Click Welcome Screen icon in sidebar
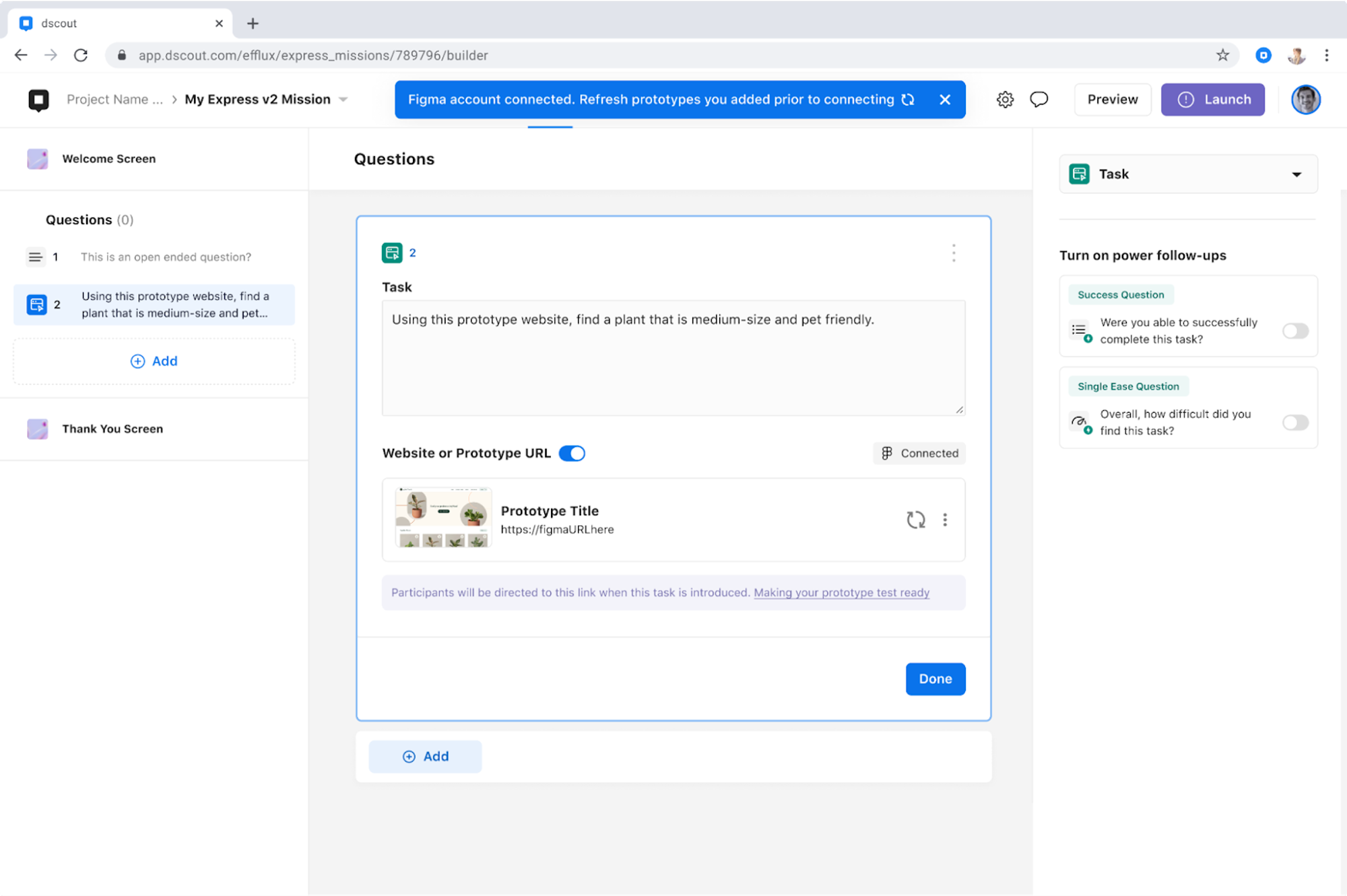1347x896 pixels. click(x=38, y=159)
